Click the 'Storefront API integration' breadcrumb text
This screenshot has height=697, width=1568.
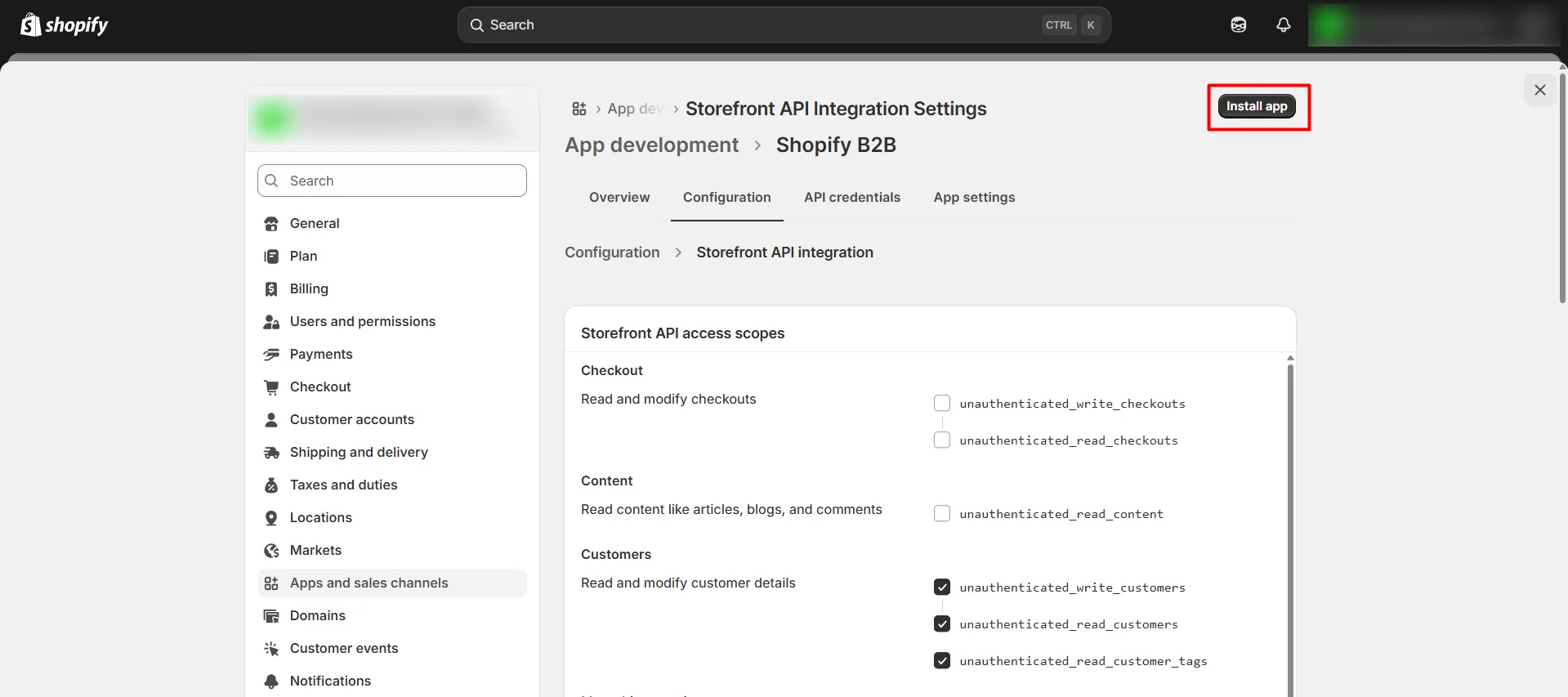point(784,252)
